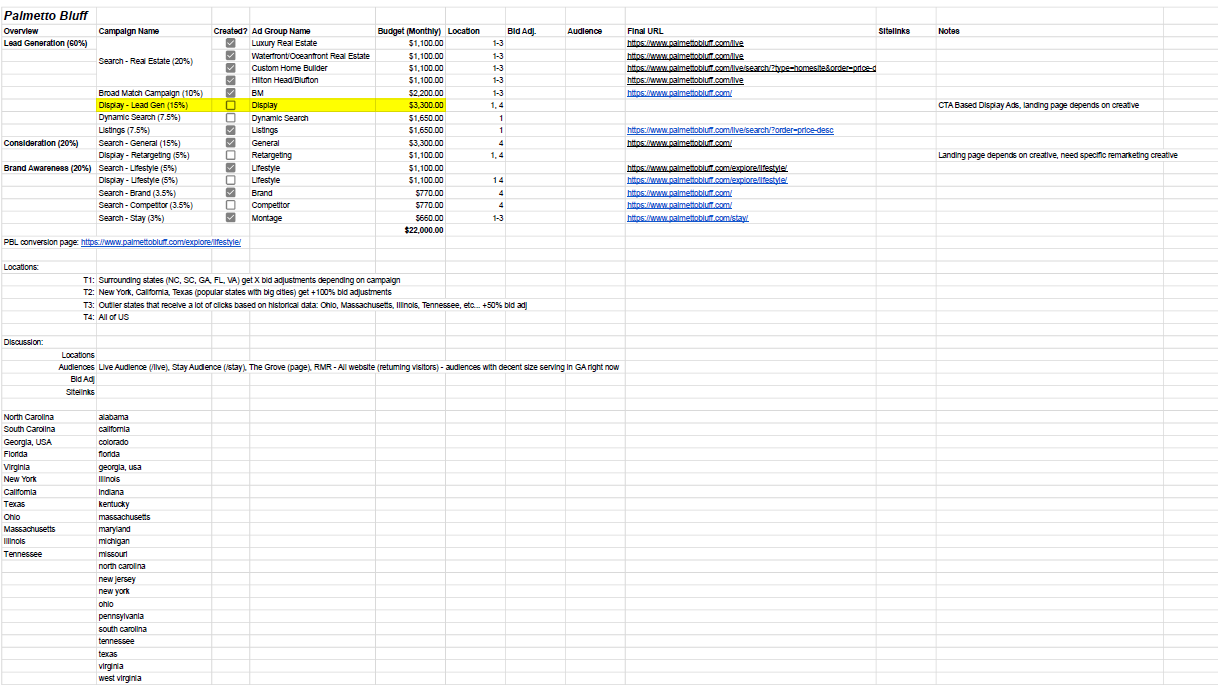Check the Created box for Dynamic Search
The image size is (1218, 686).
[x=231, y=118]
